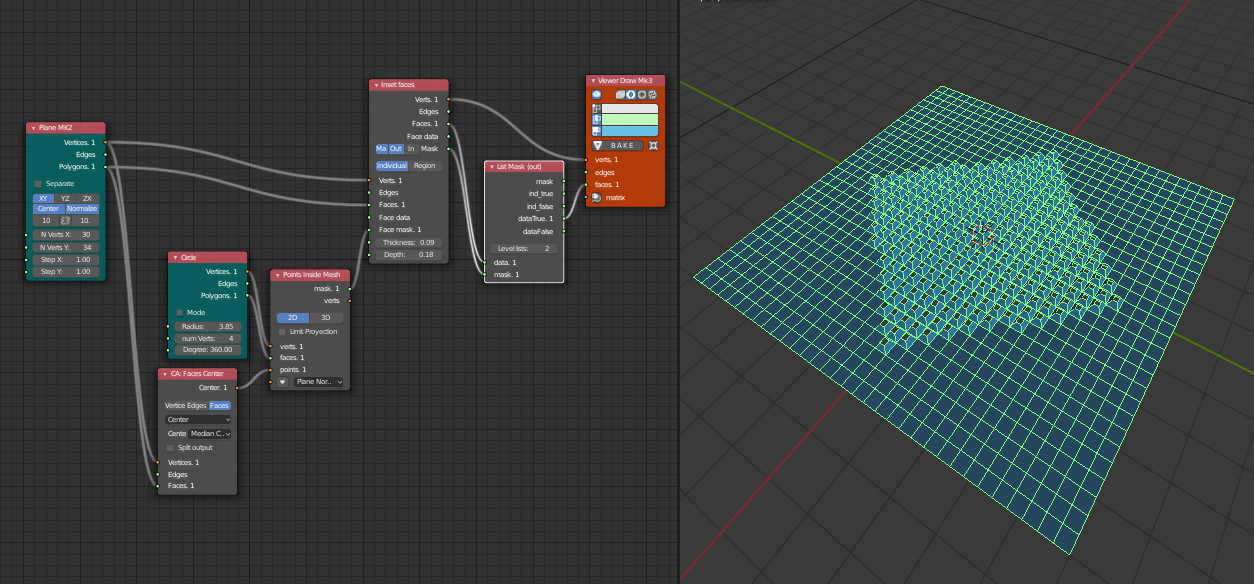The height and width of the screenshot is (584, 1254).
Task: Click the arrow icon button on Points Inside Mesh
Action: click(282, 381)
